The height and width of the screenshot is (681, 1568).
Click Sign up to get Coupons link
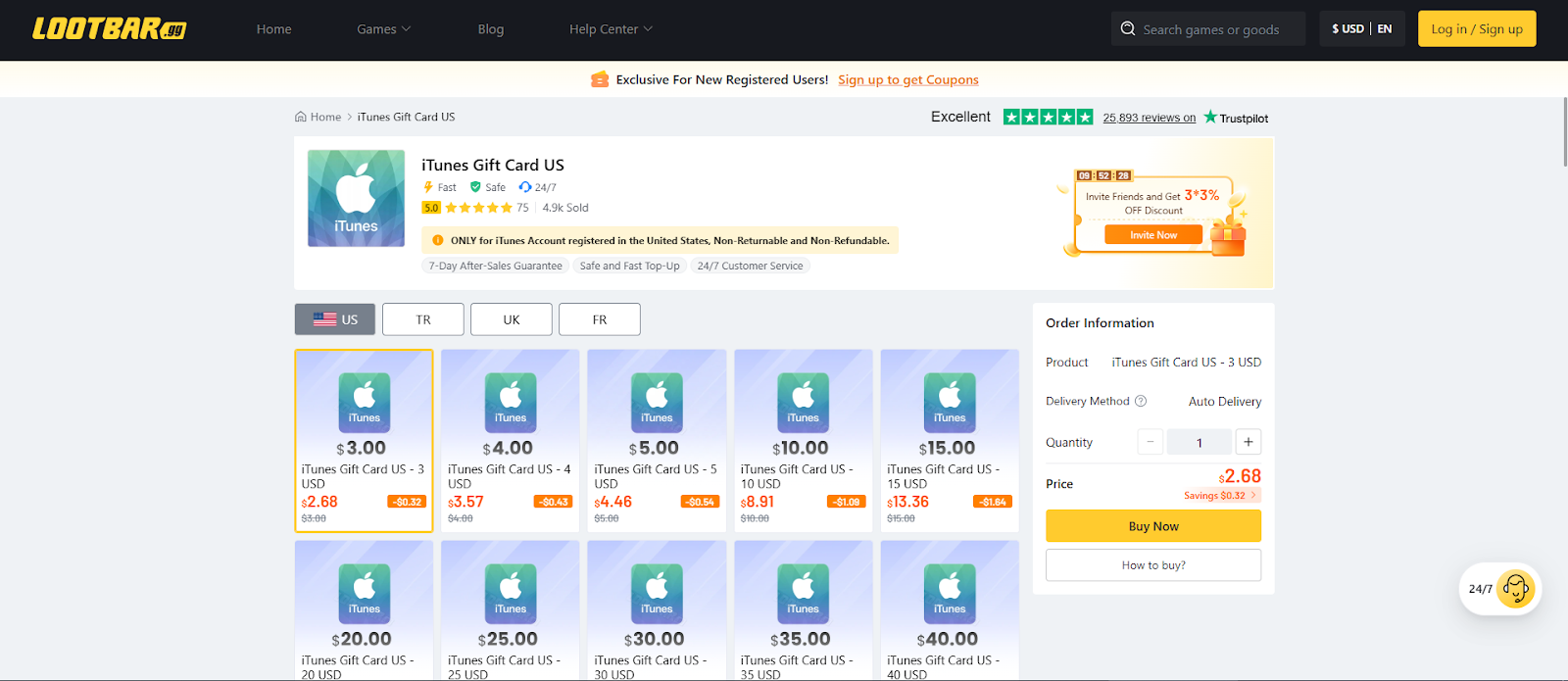(x=907, y=80)
